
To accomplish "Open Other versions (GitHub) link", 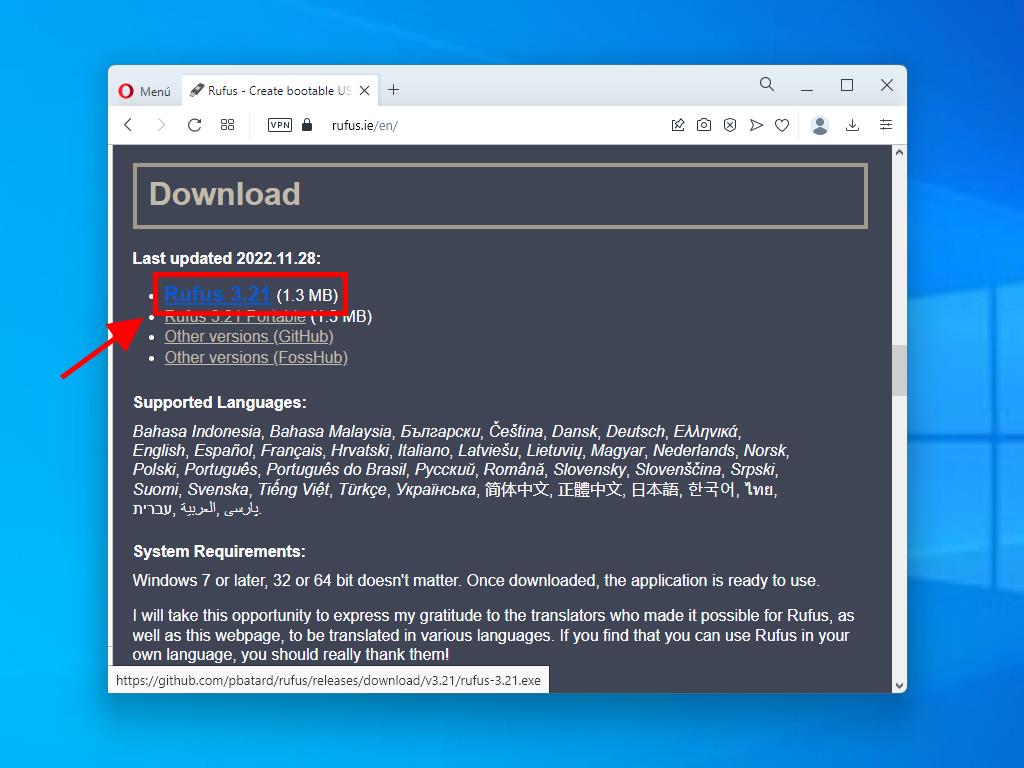I will pos(249,337).
